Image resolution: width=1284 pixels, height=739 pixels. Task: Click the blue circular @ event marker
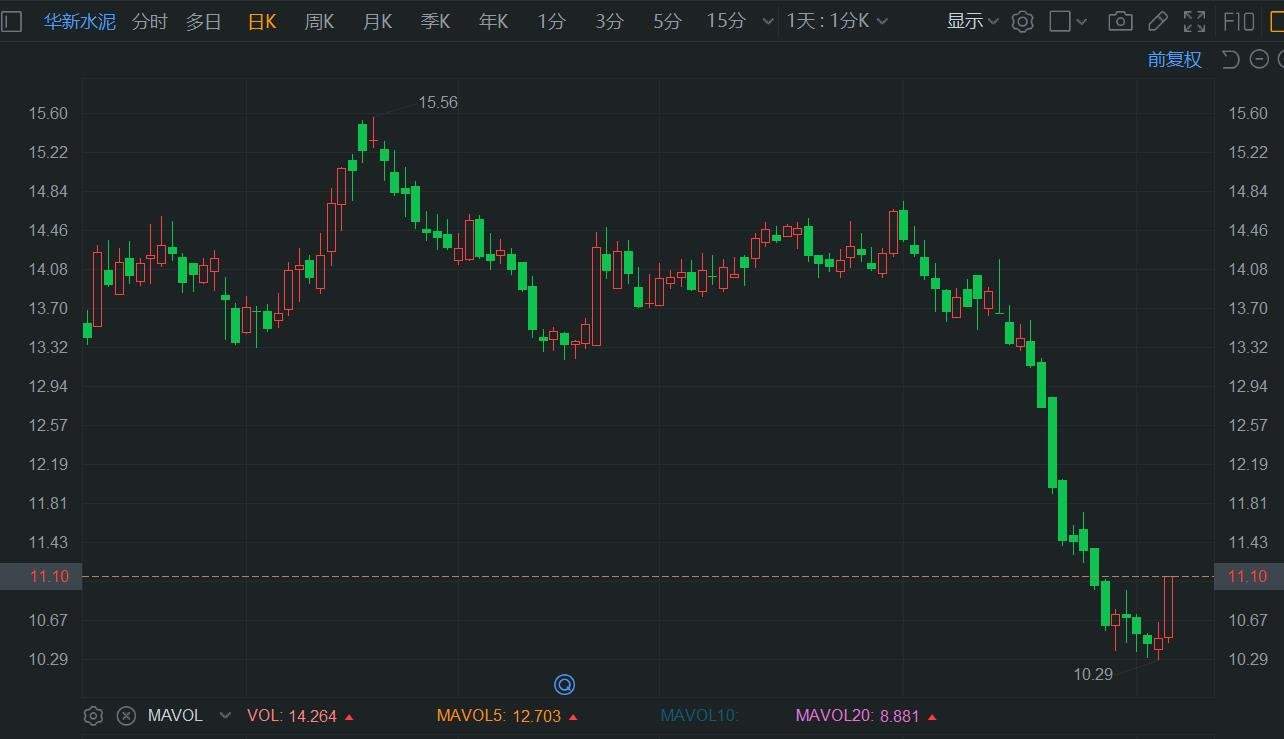pyautogui.click(x=564, y=685)
